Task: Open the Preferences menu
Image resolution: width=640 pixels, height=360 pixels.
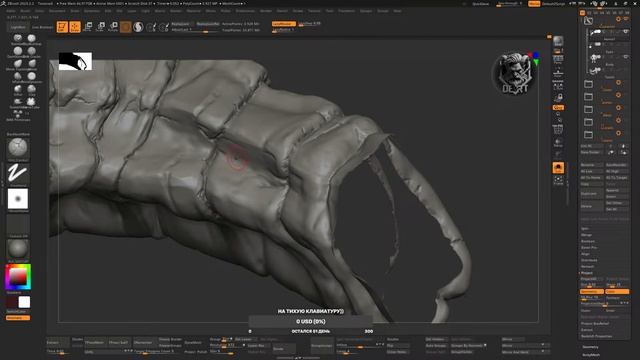Action: [245, 11]
